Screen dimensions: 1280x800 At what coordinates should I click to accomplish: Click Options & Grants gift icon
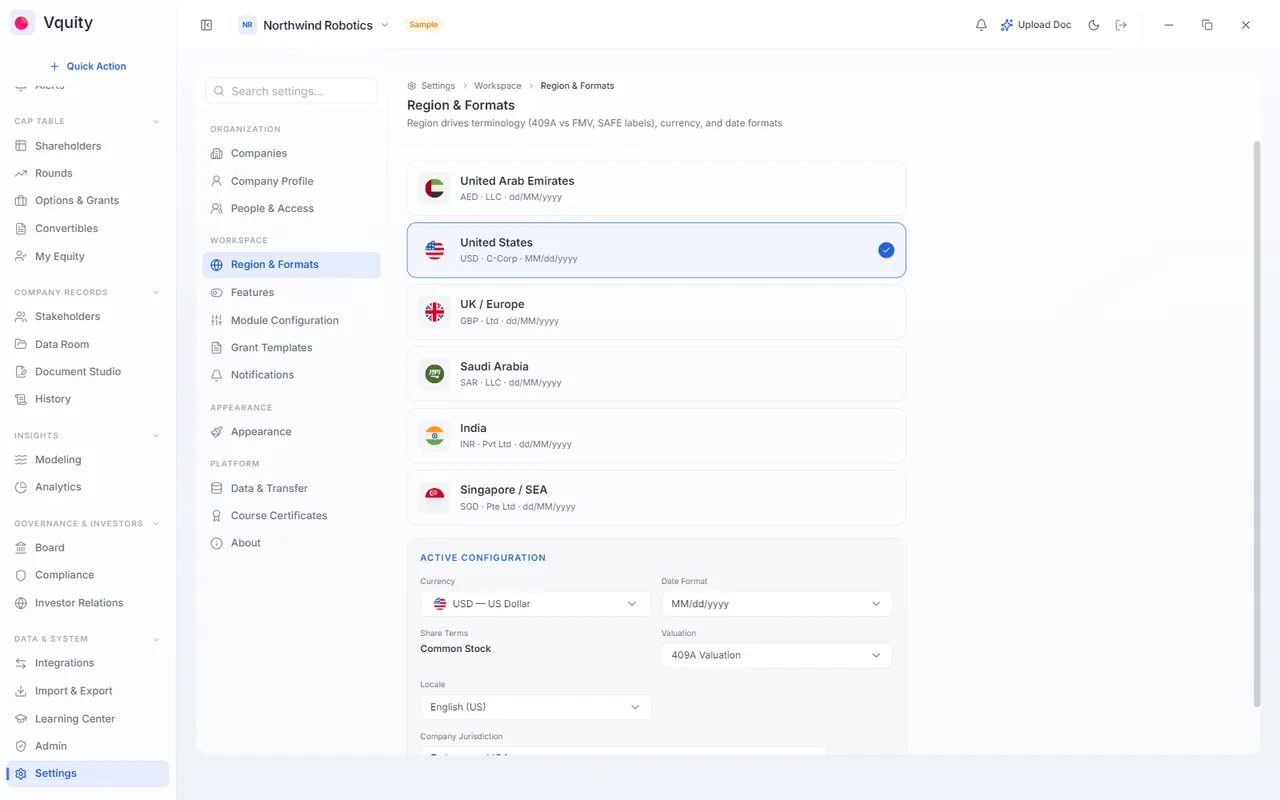point(21,200)
